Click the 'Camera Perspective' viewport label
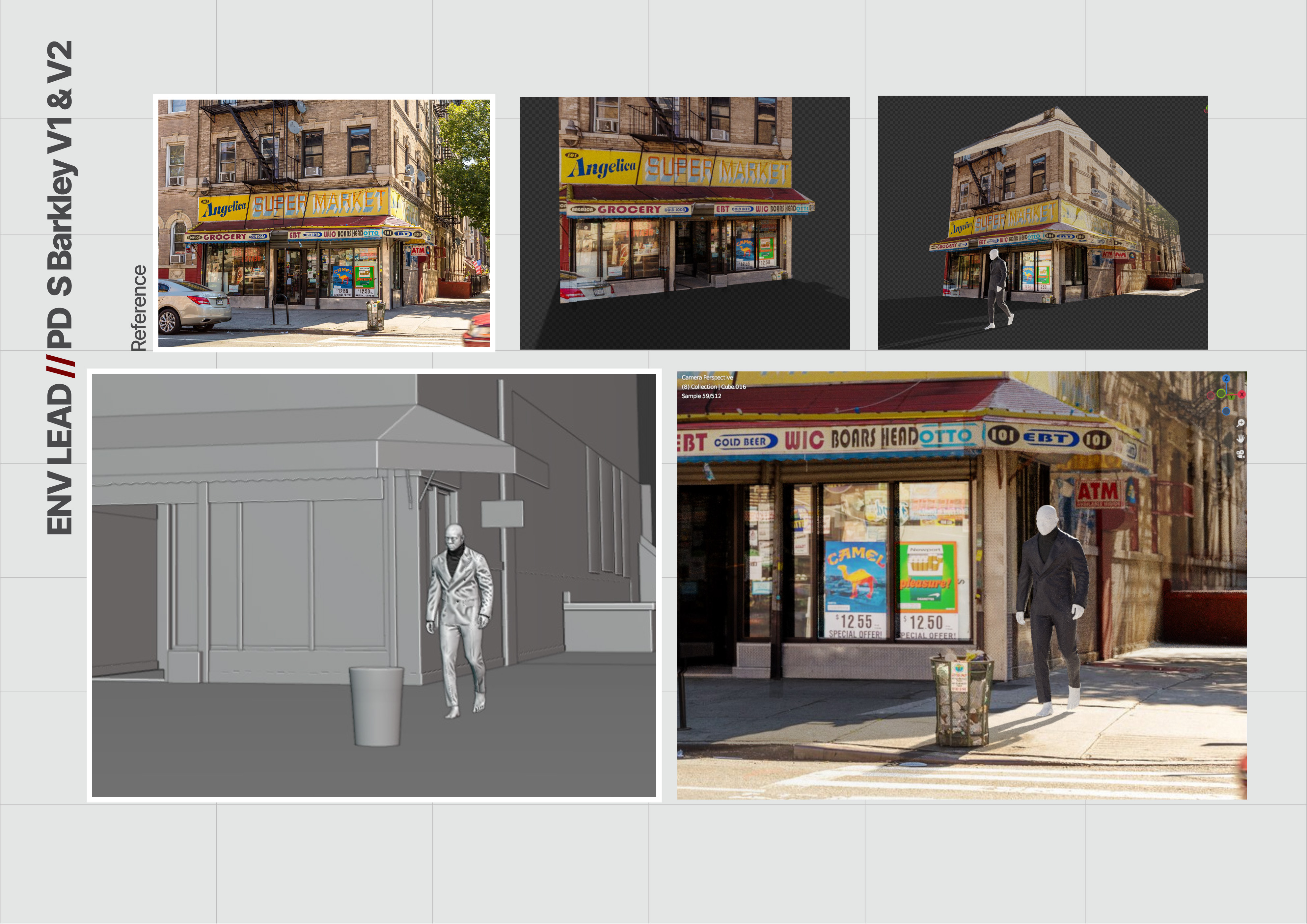 coord(707,377)
